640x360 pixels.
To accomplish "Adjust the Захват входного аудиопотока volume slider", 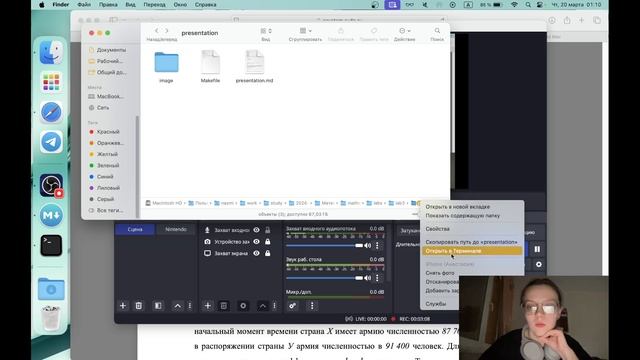I will 324,245.
